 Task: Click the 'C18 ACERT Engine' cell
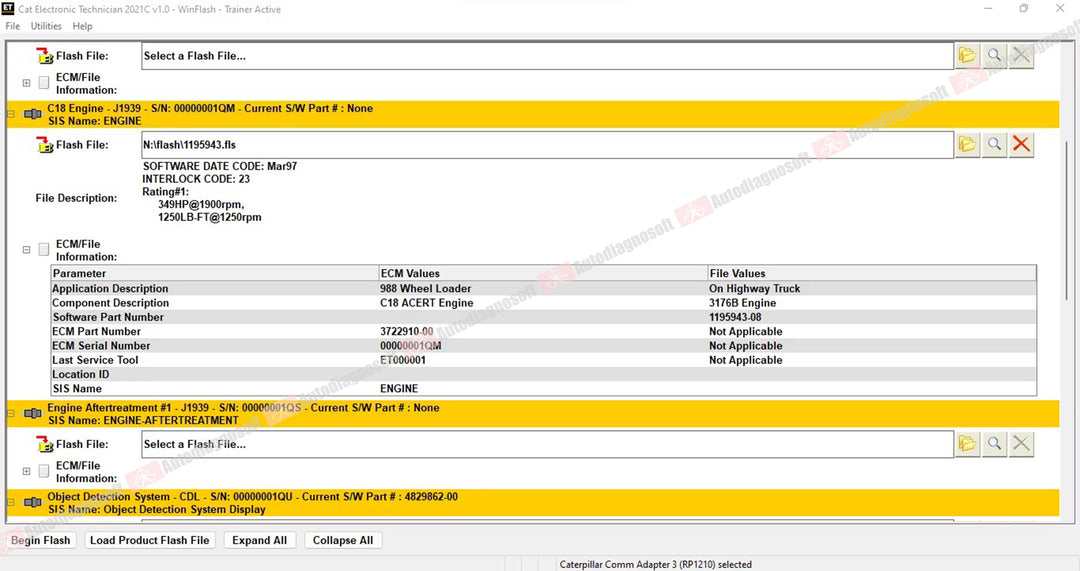coord(426,303)
